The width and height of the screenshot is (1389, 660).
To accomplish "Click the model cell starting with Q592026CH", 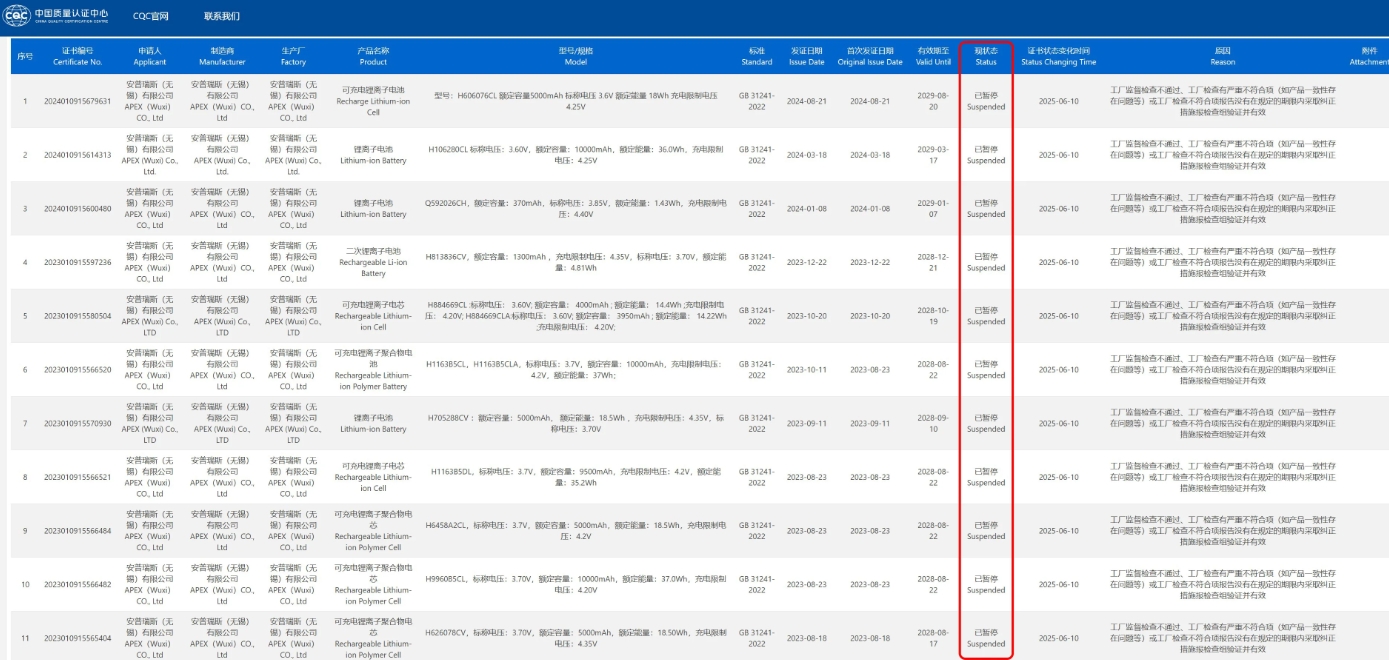I will (576, 209).
